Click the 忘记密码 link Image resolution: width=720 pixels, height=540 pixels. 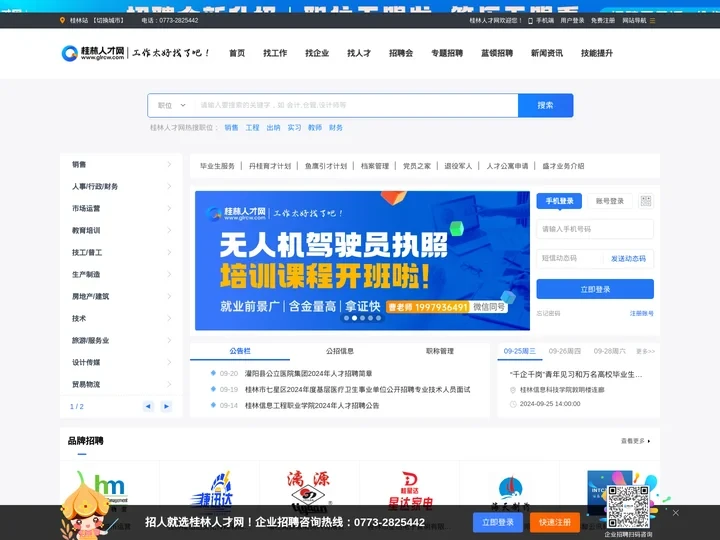(x=548, y=314)
